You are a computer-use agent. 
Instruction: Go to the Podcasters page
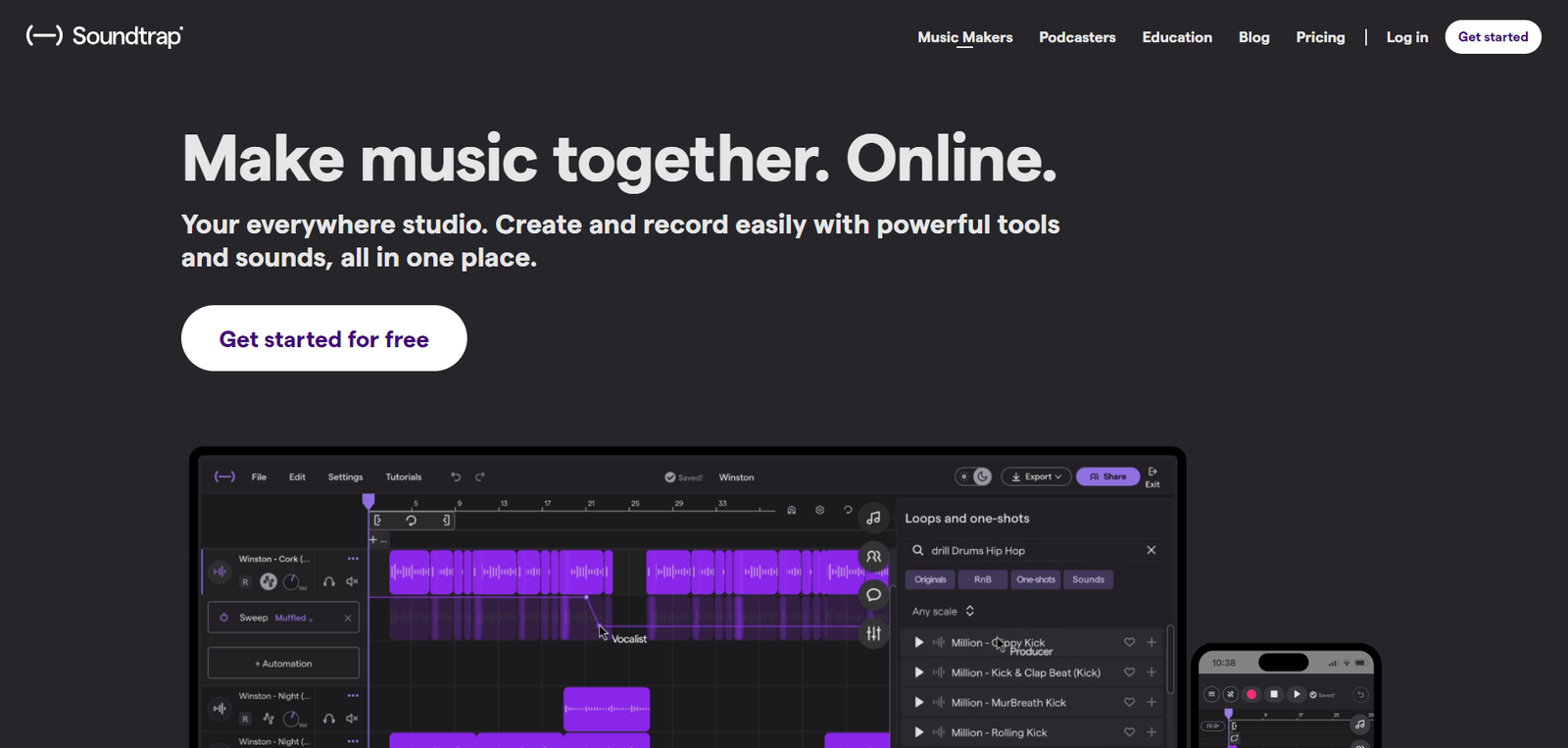1077,37
